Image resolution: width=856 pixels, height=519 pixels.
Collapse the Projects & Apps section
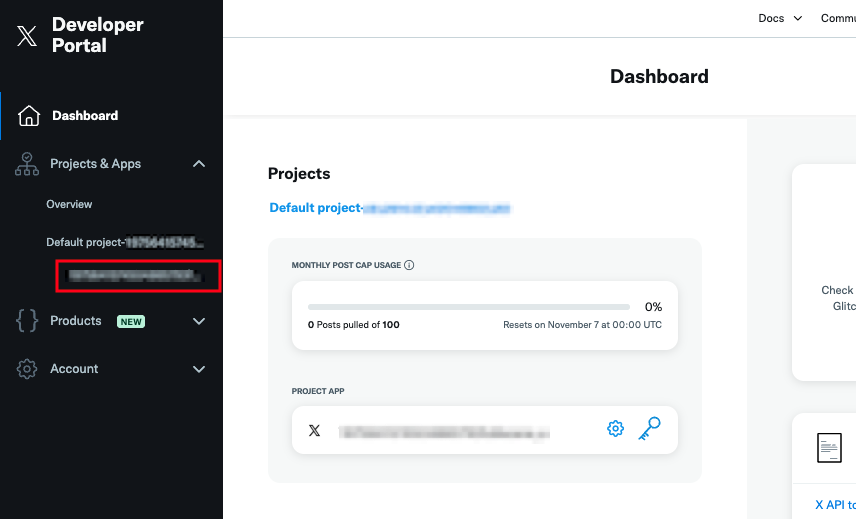[199, 164]
